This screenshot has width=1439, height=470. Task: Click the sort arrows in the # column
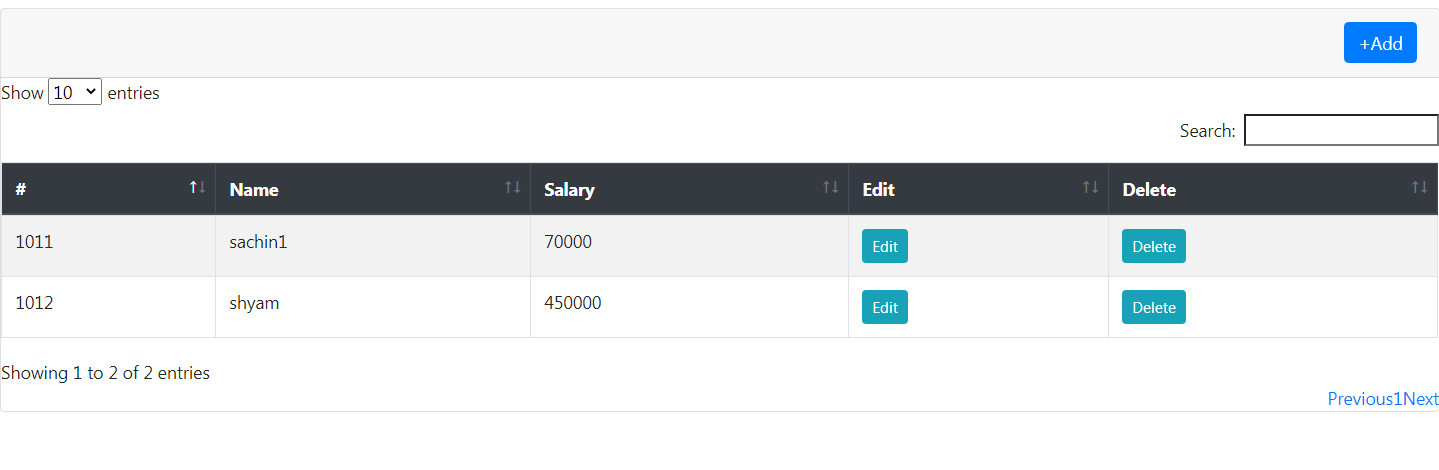coord(198,187)
